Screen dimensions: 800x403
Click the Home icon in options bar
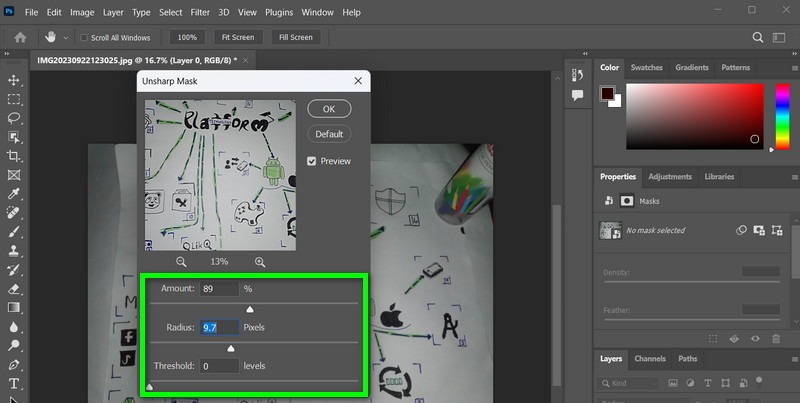tap(20, 37)
